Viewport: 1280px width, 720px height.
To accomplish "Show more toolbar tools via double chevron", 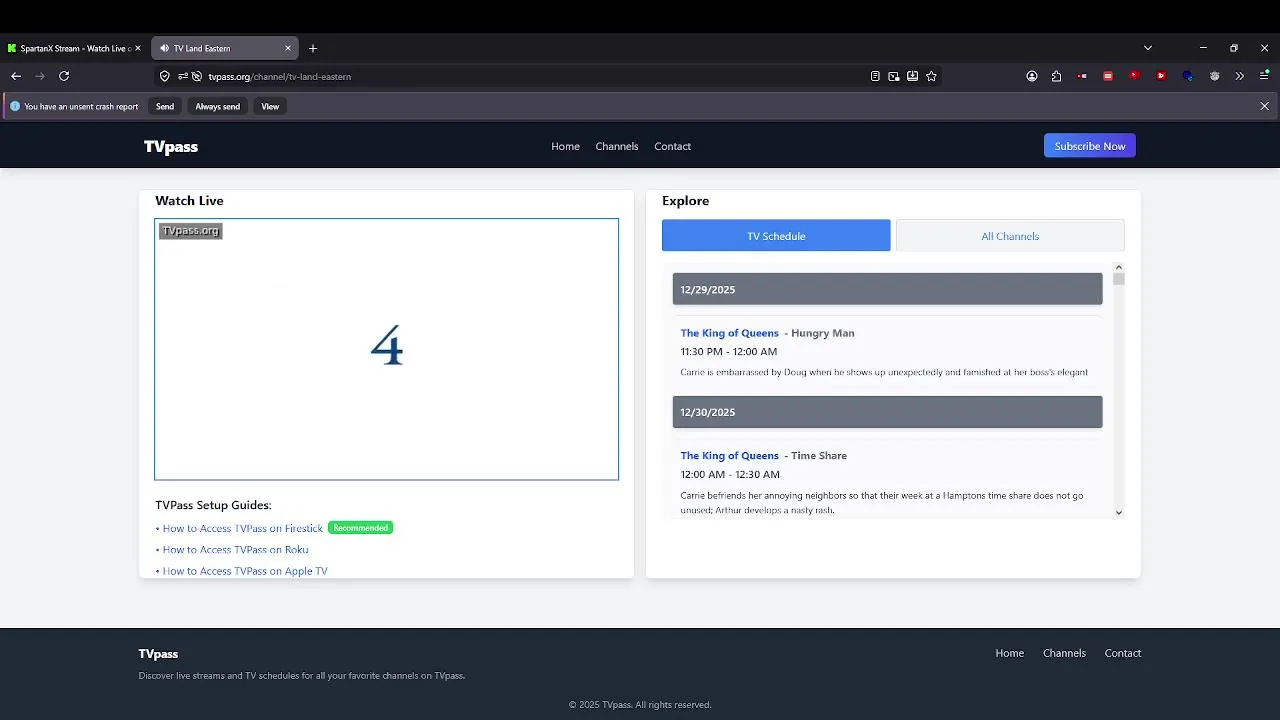I will 1240,76.
